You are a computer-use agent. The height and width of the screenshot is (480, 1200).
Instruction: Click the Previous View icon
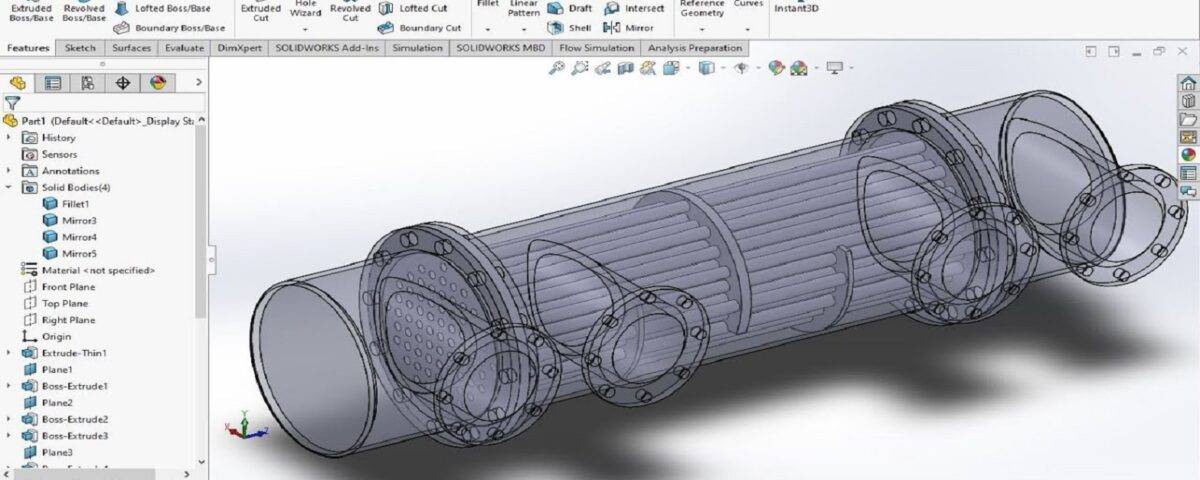603,68
